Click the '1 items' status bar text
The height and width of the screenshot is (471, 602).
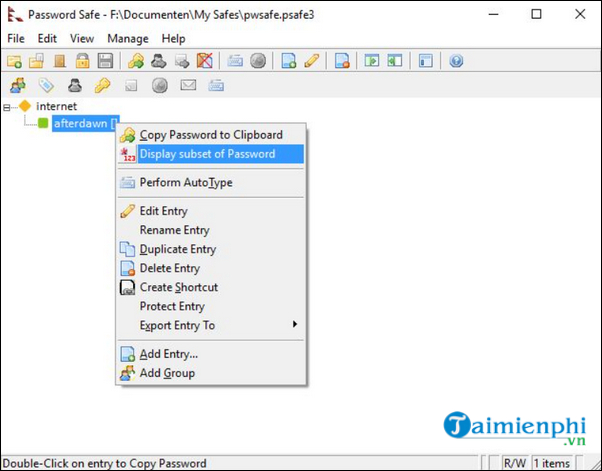(x=552, y=463)
